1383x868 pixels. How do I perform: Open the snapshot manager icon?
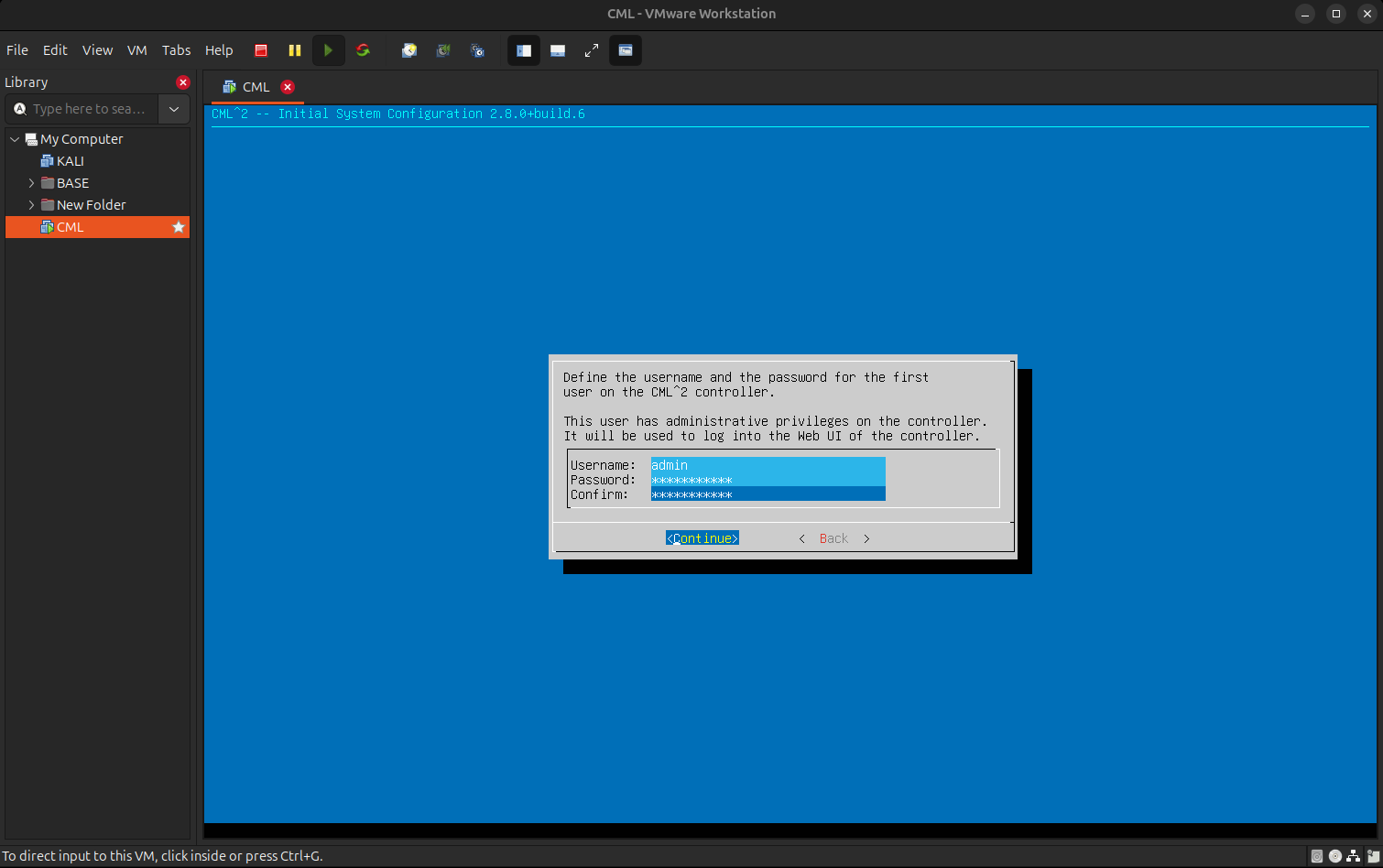[x=477, y=50]
